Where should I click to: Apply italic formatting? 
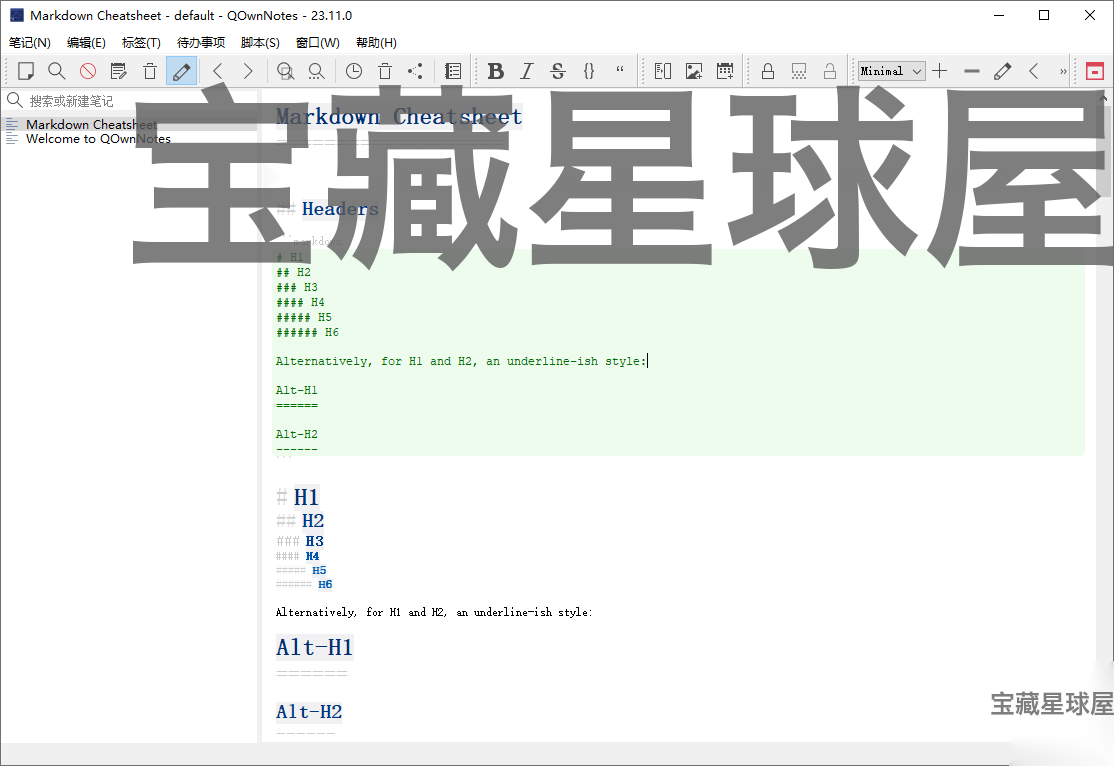(x=526, y=71)
